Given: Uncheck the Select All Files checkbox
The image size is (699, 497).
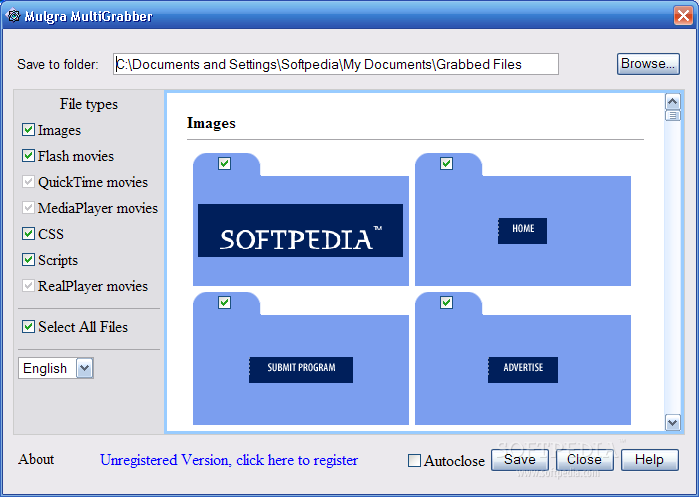Looking at the screenshot, I should 29,326.
